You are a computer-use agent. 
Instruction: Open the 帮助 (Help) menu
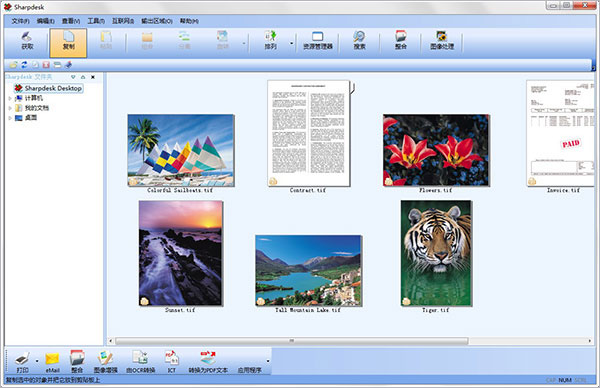click(189, 21)
